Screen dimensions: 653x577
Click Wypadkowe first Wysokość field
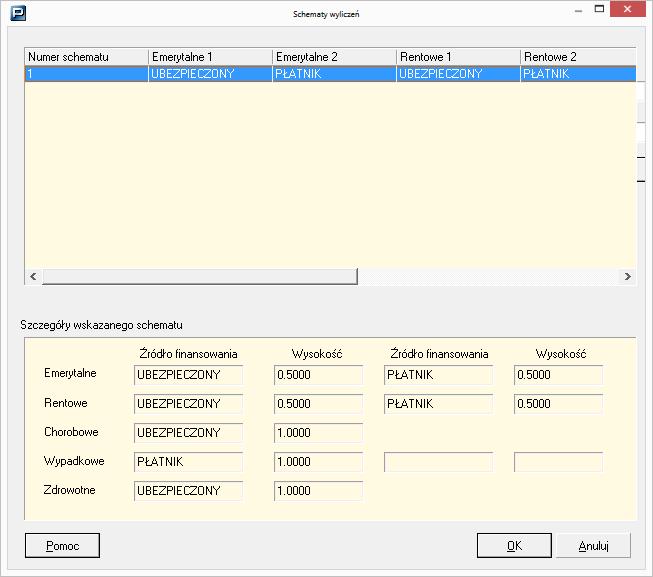click(x=318, y=462)
